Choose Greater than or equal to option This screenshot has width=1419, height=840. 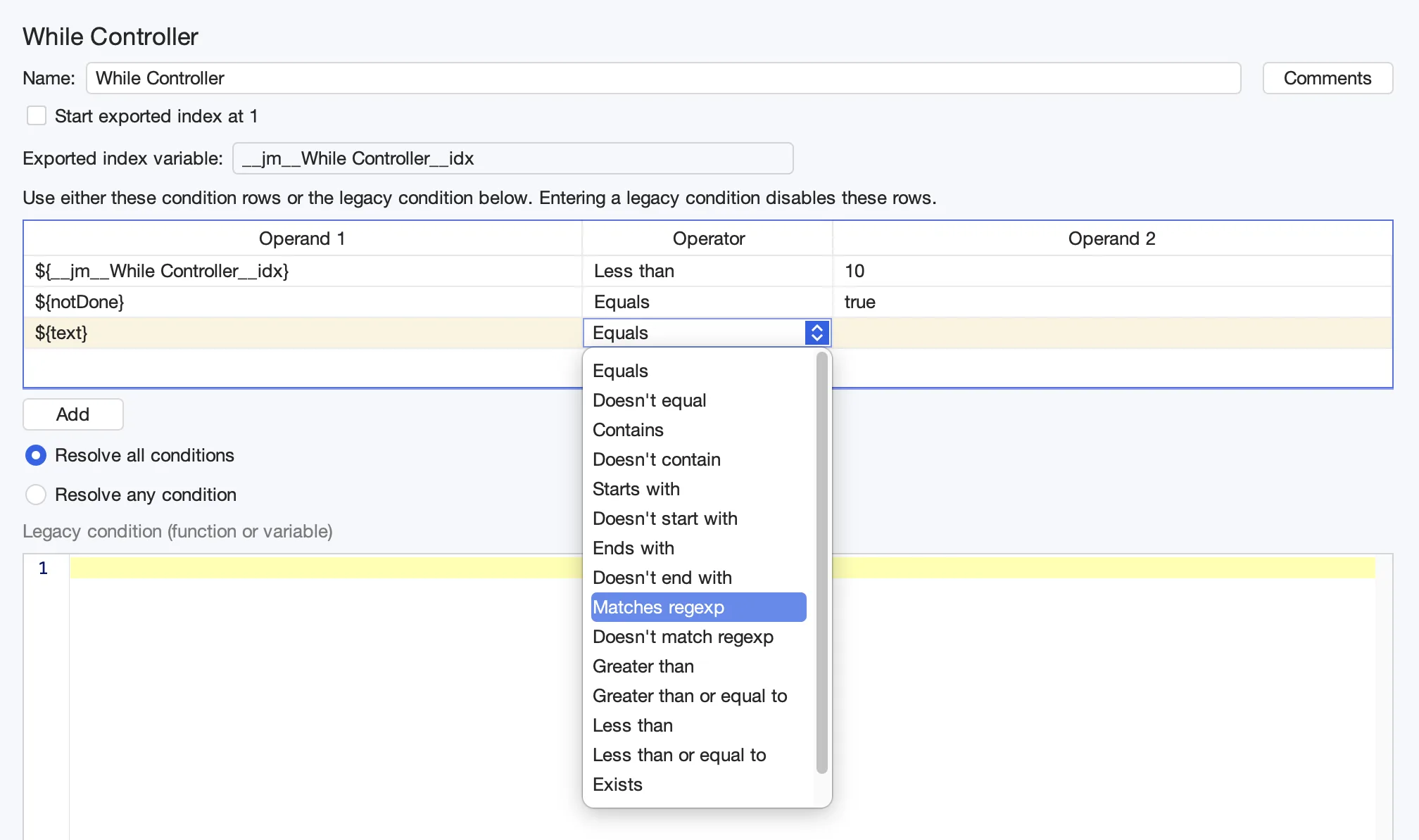click(x=698, y=696)
